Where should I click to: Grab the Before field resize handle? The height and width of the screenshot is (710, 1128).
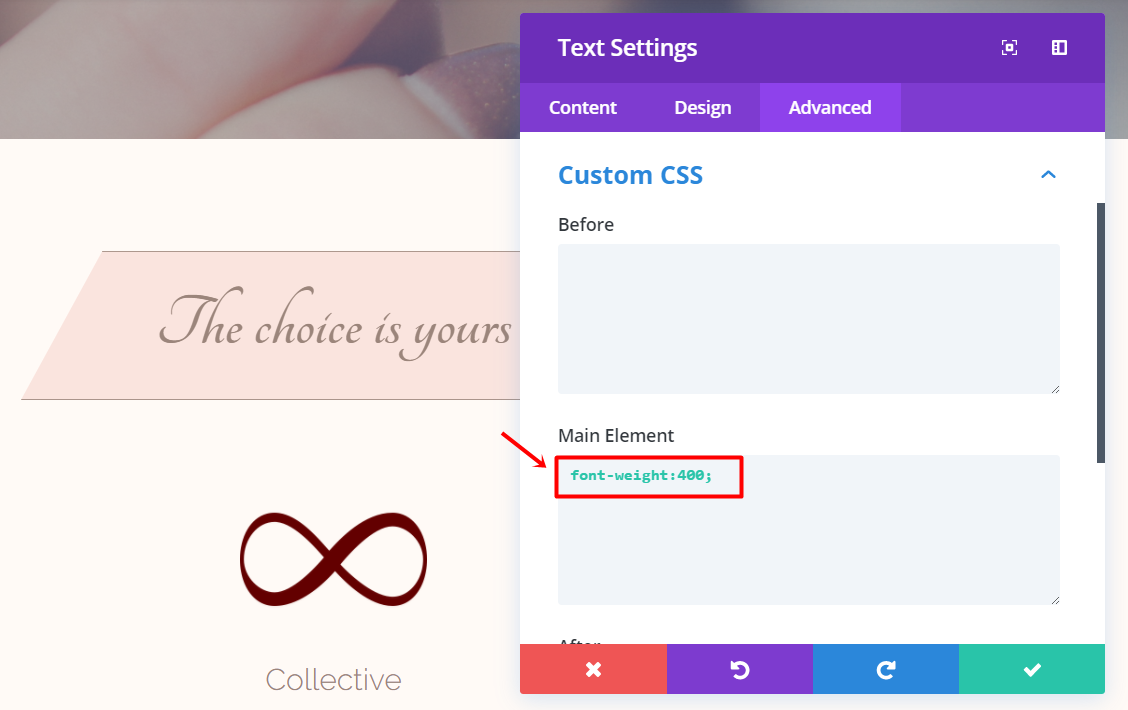pyautogui.click(x=1055, y=389)
